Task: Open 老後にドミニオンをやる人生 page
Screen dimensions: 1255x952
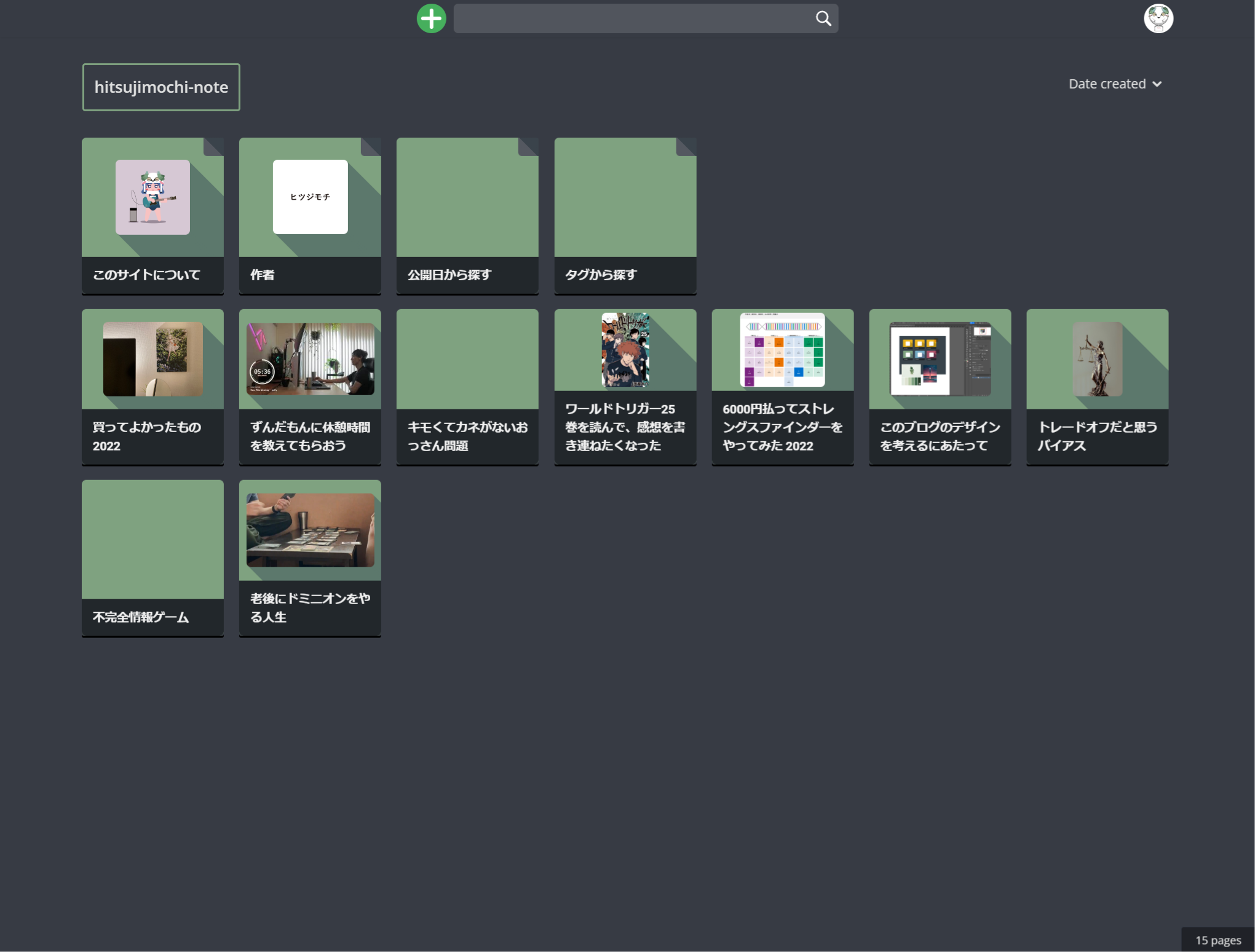Action: (310, 557)
